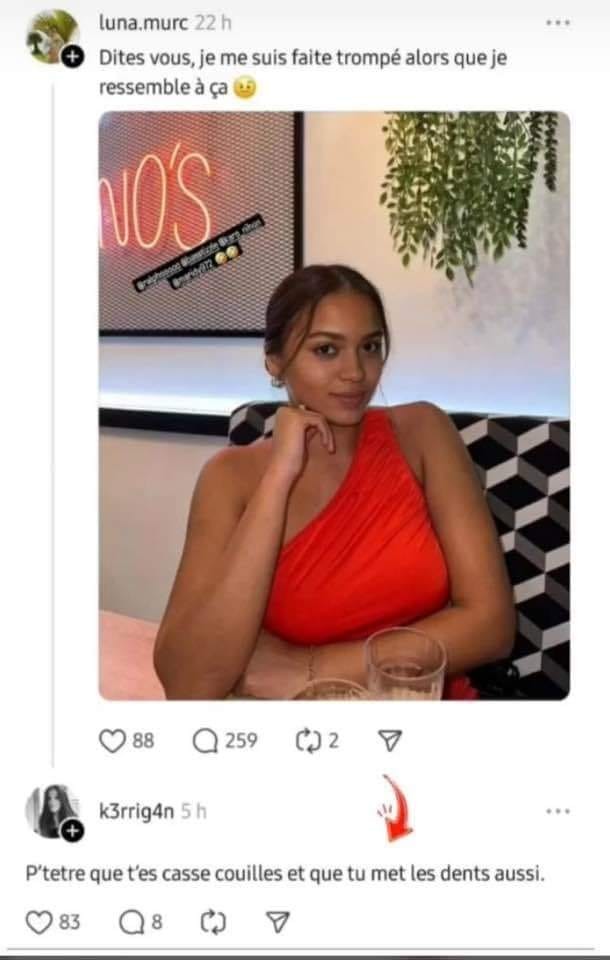Screen dimensions: 610x960
Task: View the 259 comments count
Action: (x=241, y=741)
